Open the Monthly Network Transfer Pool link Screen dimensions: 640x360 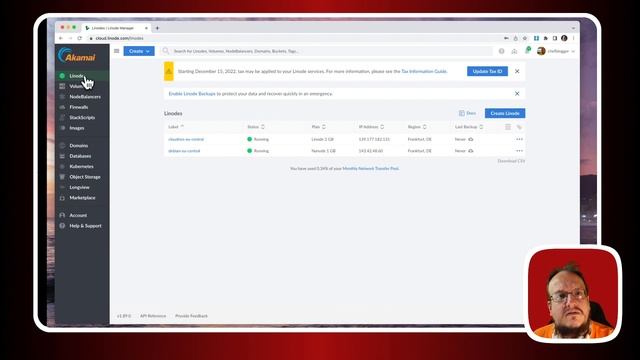[371, 169]
